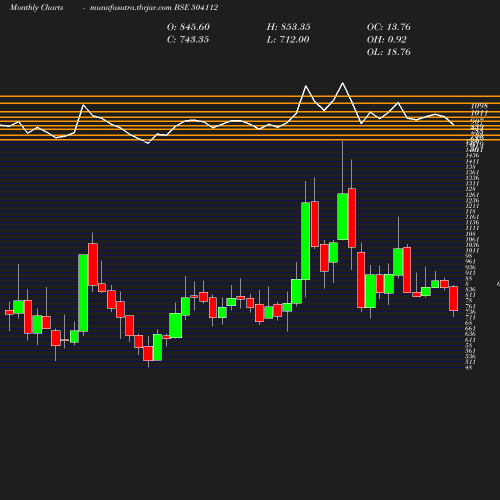Click the '536' price axis label

(471, 357)
